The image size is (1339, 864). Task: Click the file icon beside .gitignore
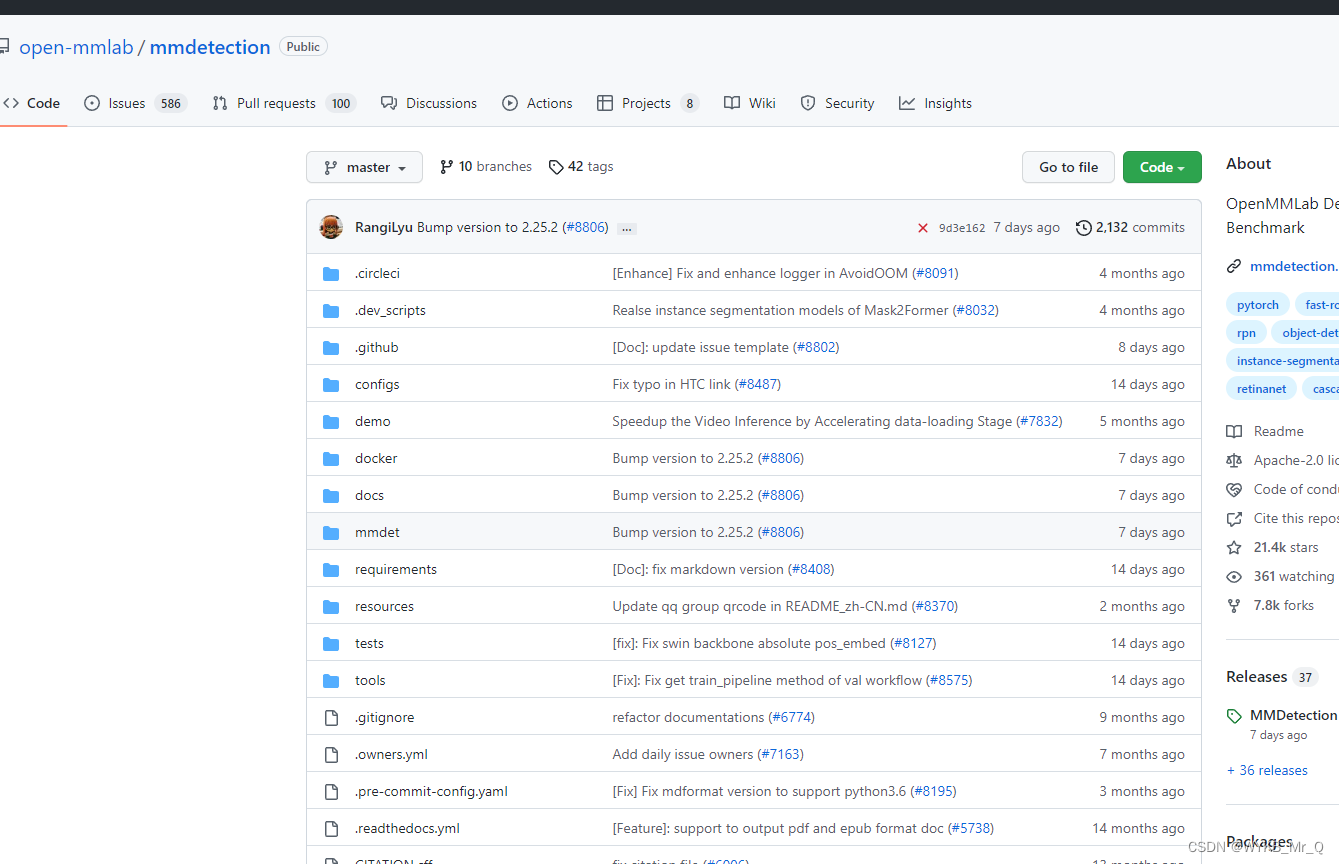click(x=331, y=717)
